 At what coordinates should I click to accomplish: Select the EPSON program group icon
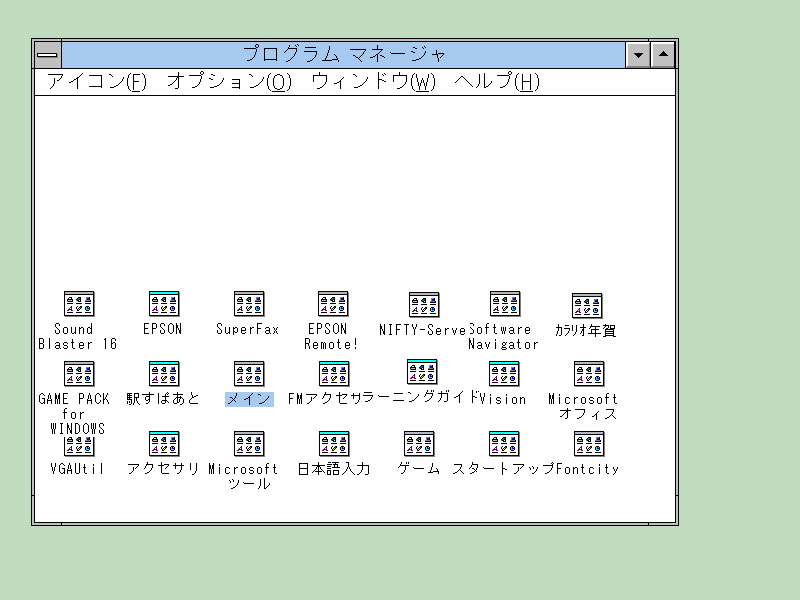point(164,304)
